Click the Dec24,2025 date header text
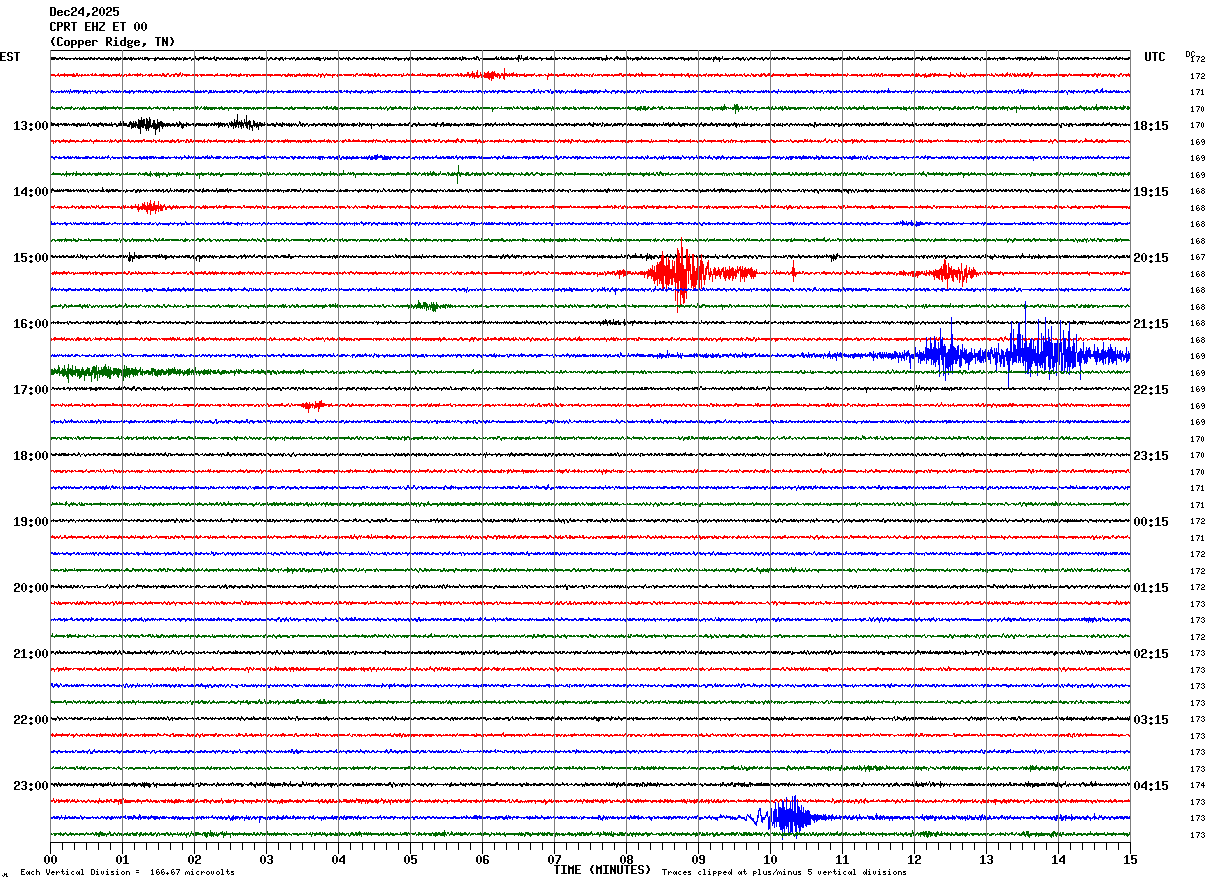Viewport: 1210px width, 886px height. click(x=84, y=12)
